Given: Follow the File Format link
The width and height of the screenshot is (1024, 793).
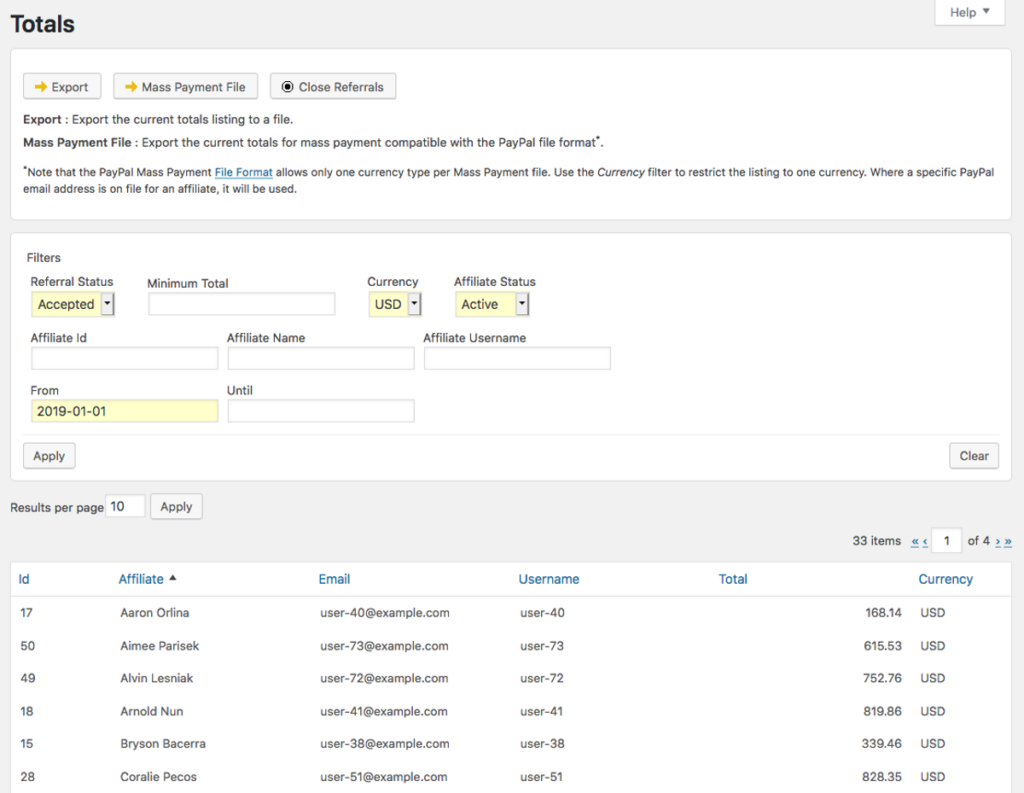Looking at the screenshot, I should (x=244, y=172).
